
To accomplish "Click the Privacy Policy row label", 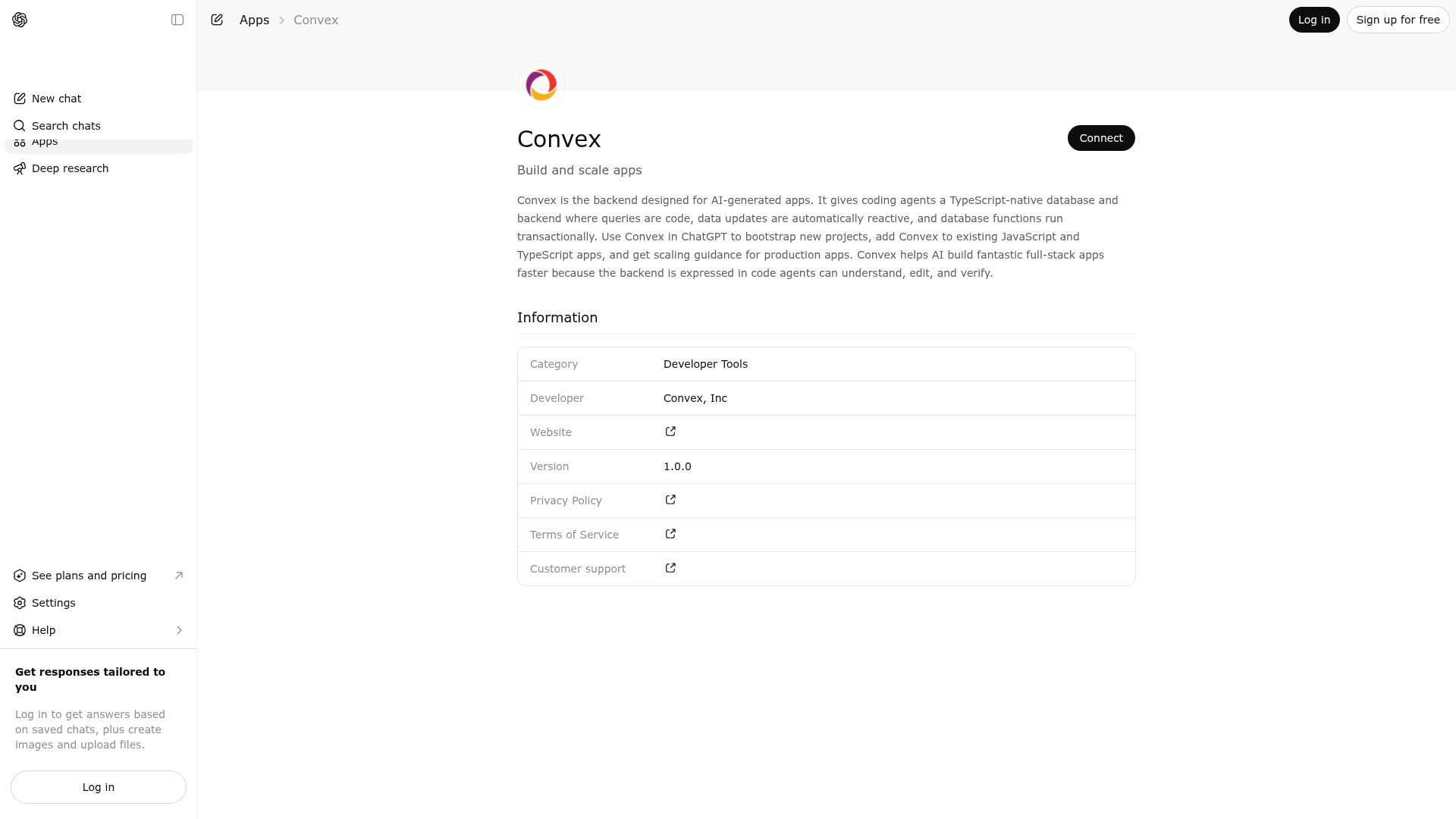I will (566, 500).
